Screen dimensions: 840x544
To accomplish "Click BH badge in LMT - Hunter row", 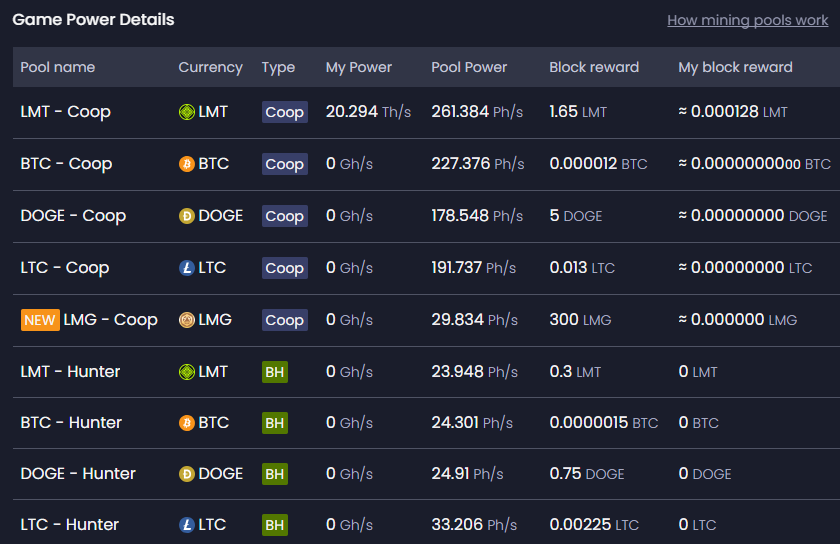I will click(x=275, y=372).
